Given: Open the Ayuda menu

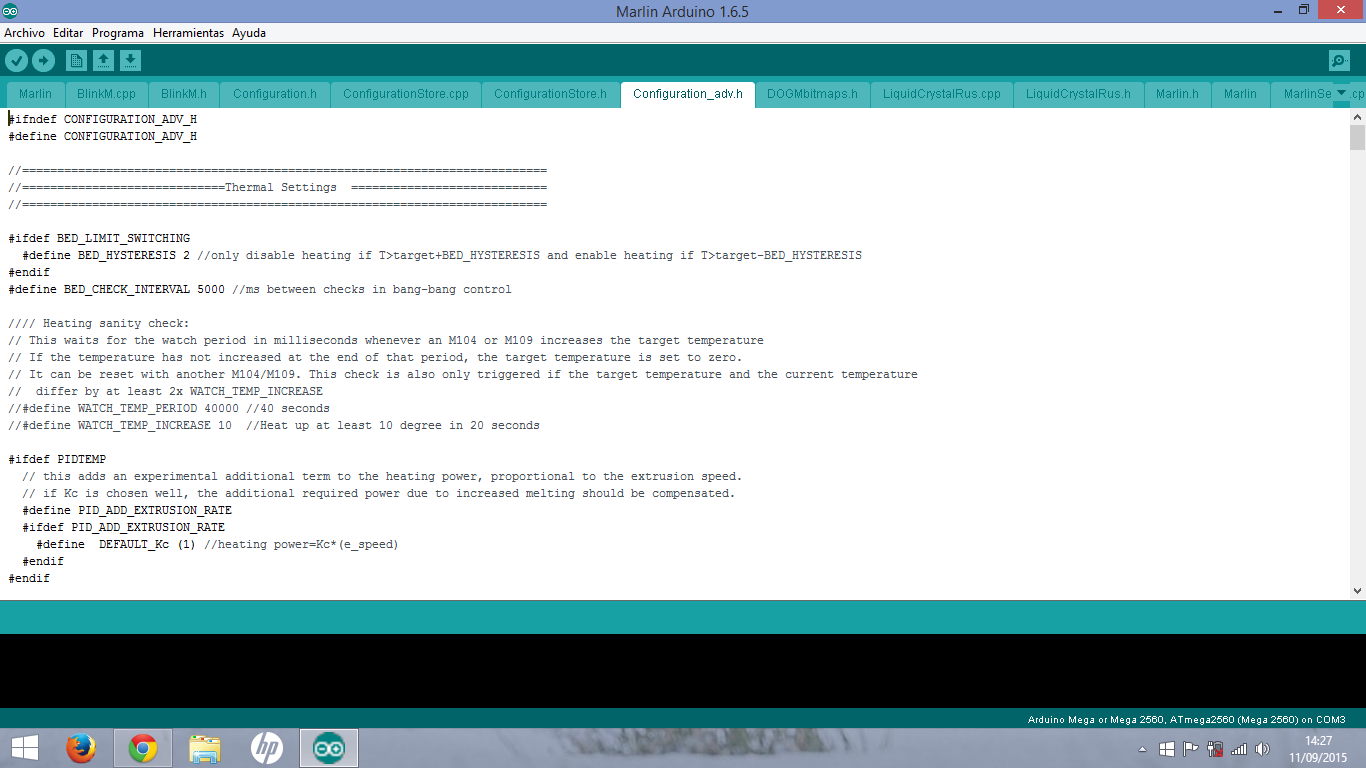Looking at the screenshot, I should [249, 33].
